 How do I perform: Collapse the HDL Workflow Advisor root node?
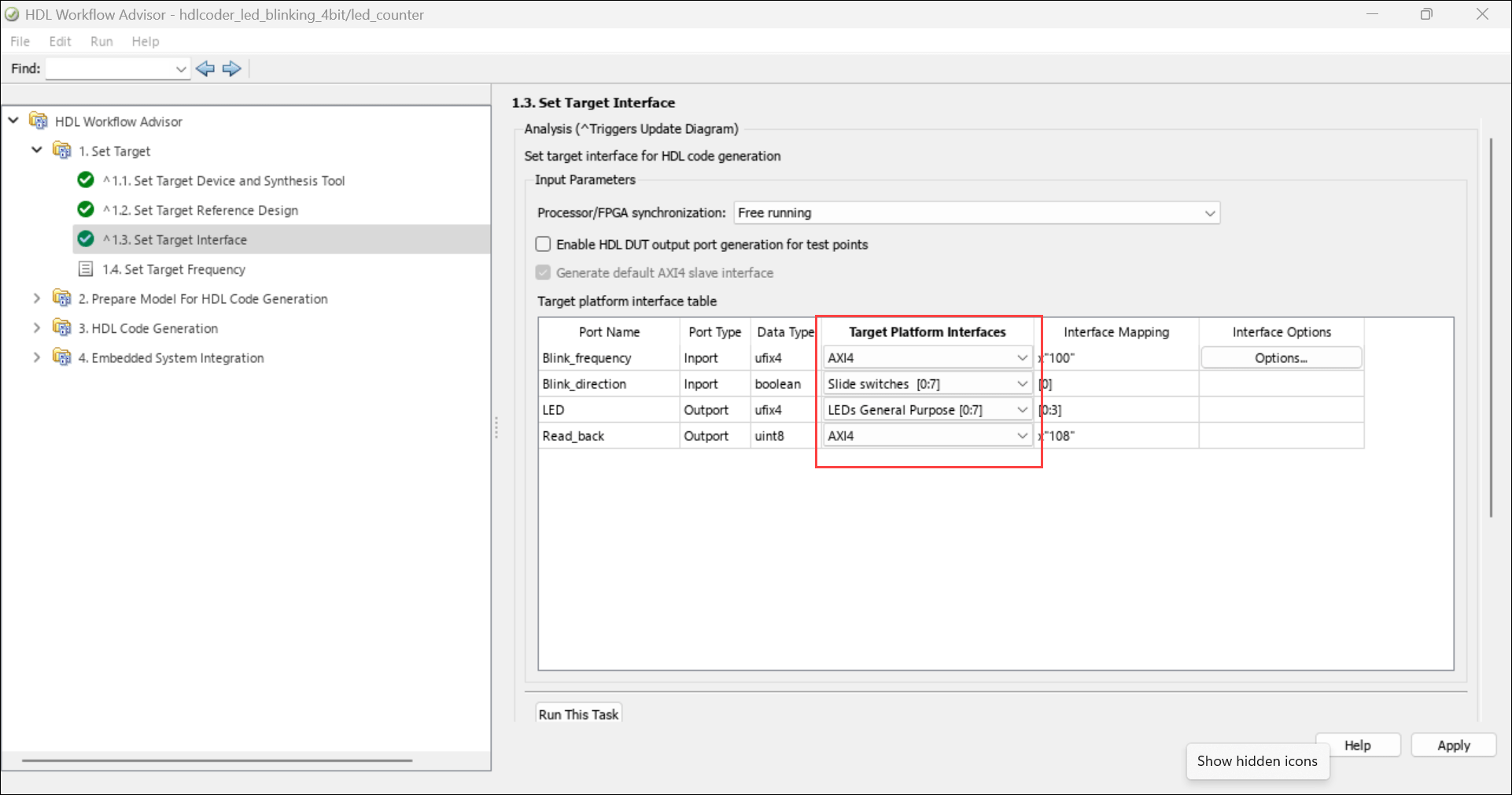pyautogui.click(x=13, y=120)
